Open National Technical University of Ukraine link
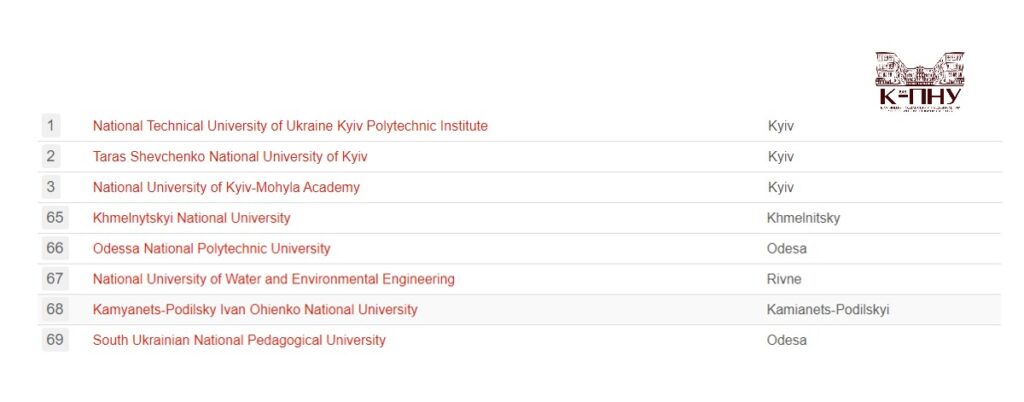Viewport: 1024px width, 402px height. click(x=290, y=126)
